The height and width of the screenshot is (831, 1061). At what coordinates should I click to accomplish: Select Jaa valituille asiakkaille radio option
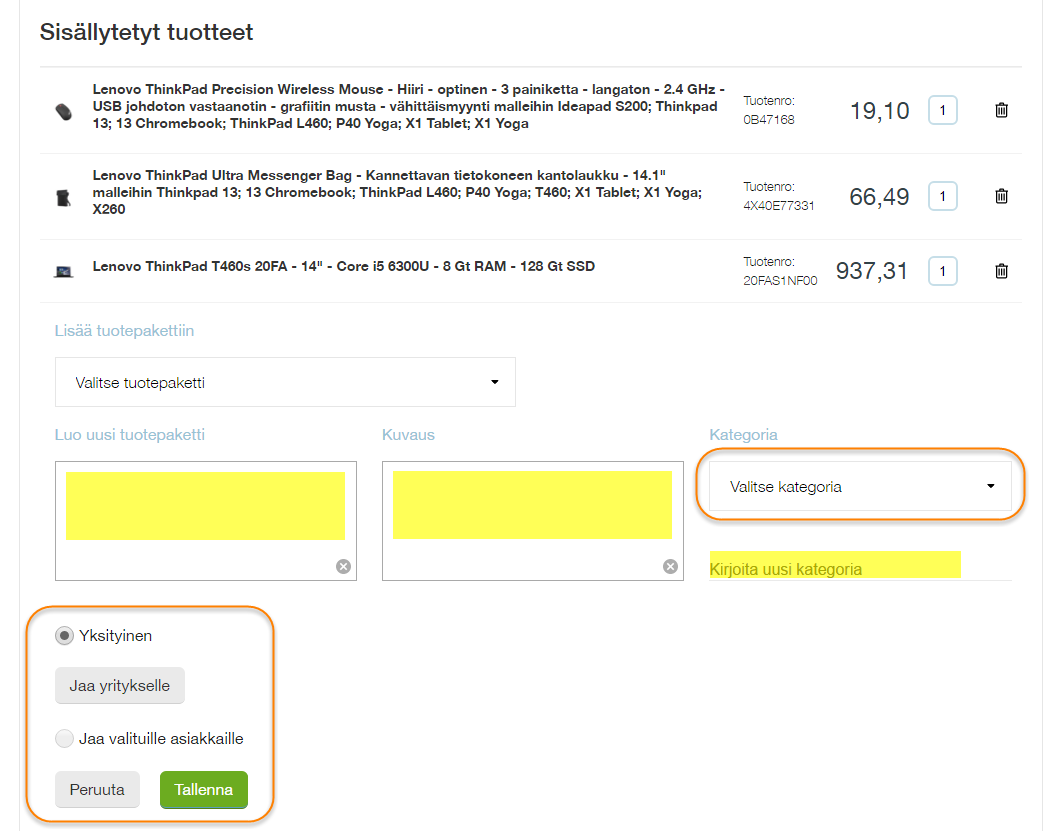pos(65,739)
